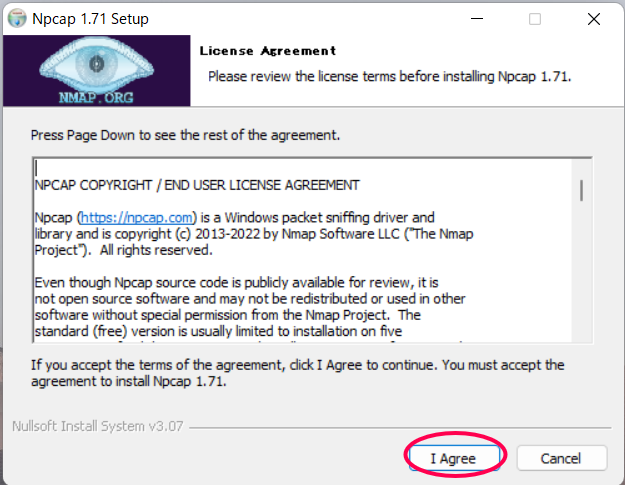The image size is (625, 485).
Task: Minimize the Npcap Setup window
Action: pos(477,19)
